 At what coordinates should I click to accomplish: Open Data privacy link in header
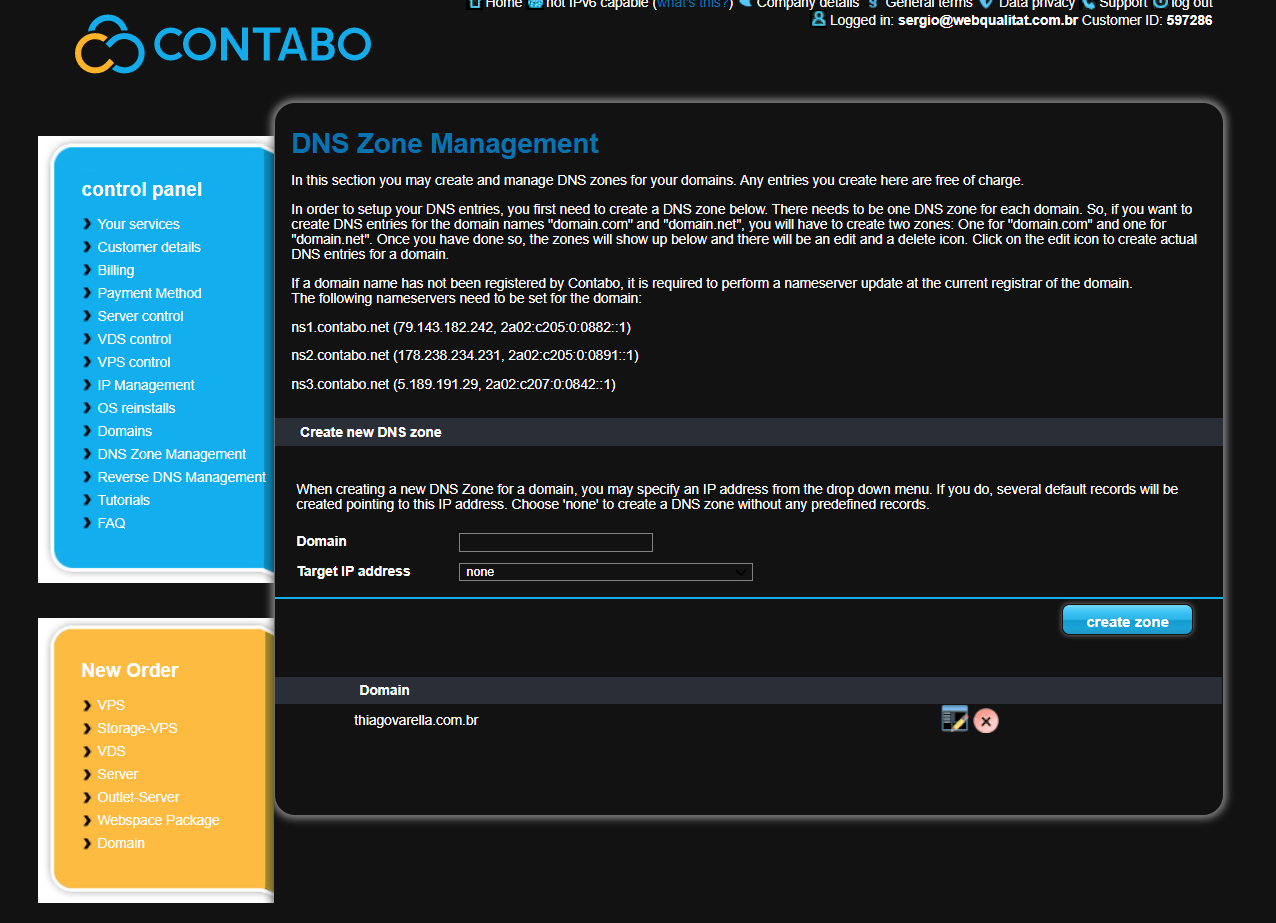[x=1035, y=4]
